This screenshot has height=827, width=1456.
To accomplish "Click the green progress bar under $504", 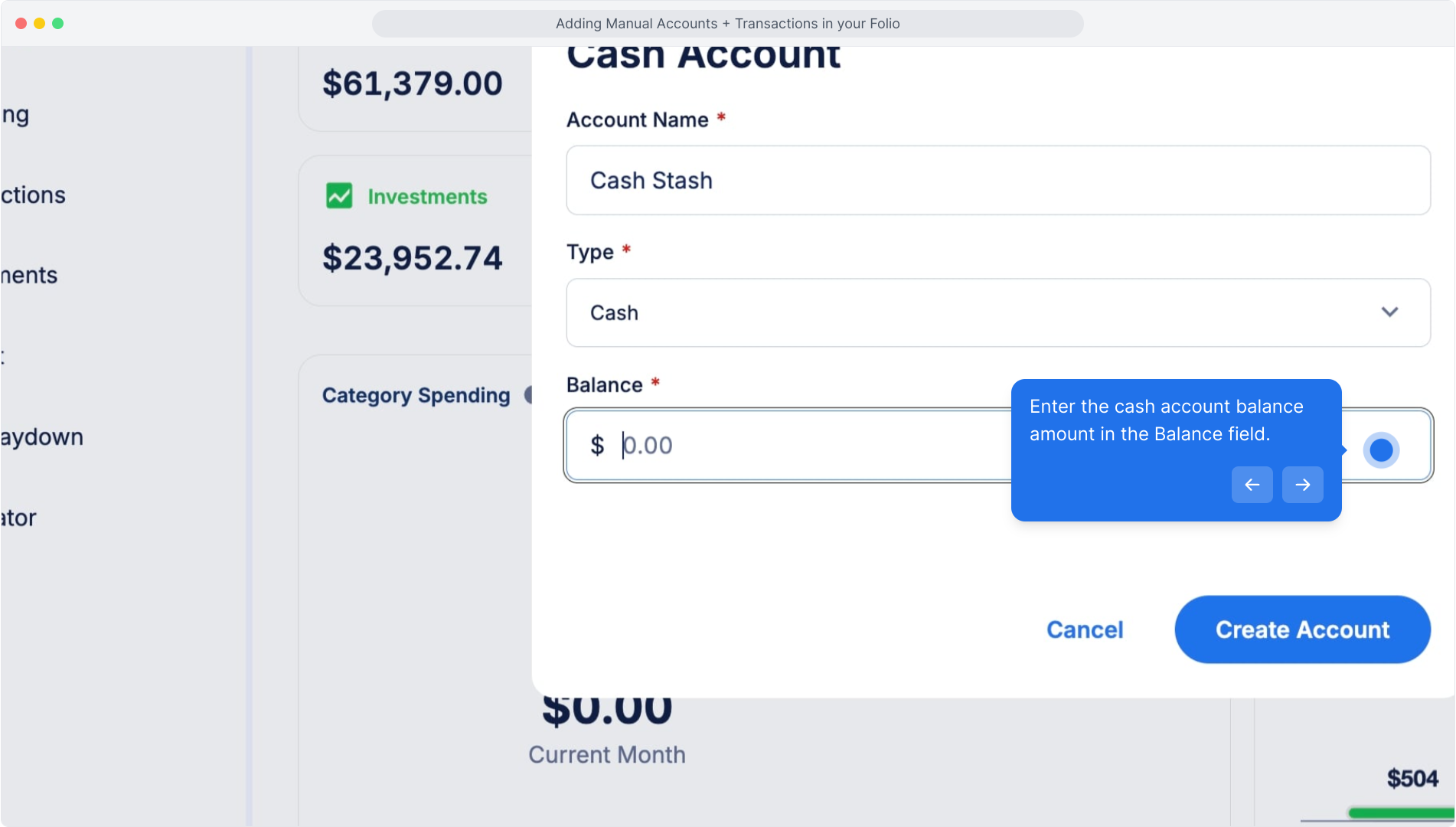I will [1401, 812].
